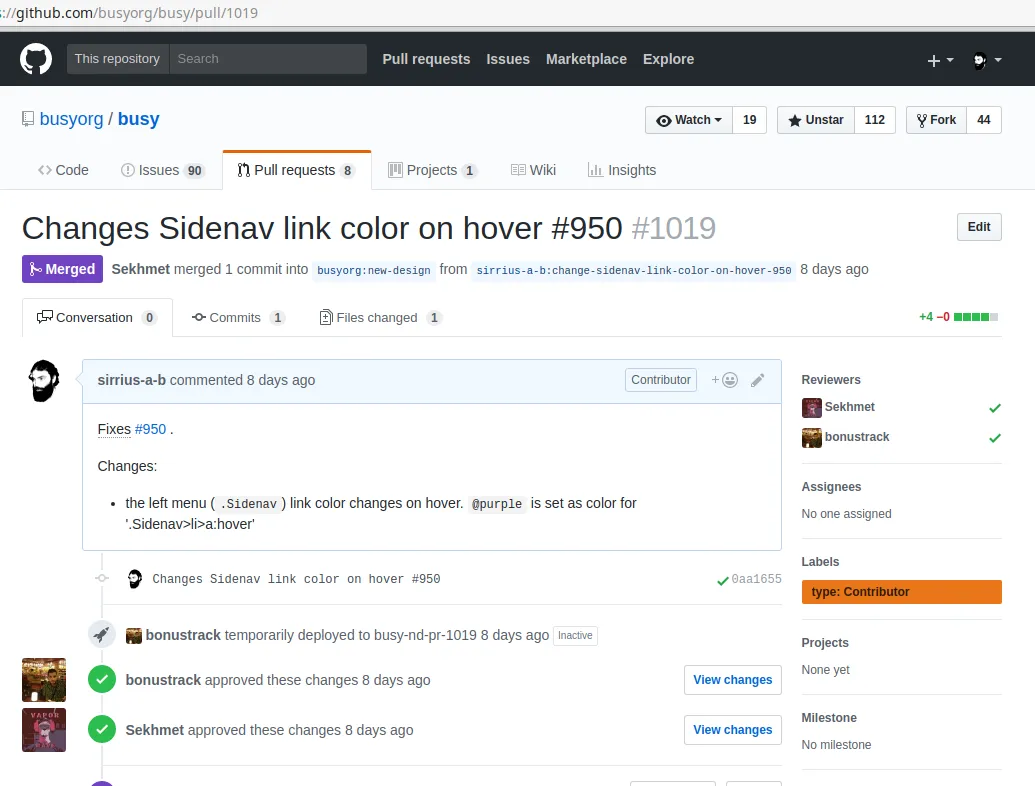
Task: Open the Watch dropdown button
Action: coord(688,120)
